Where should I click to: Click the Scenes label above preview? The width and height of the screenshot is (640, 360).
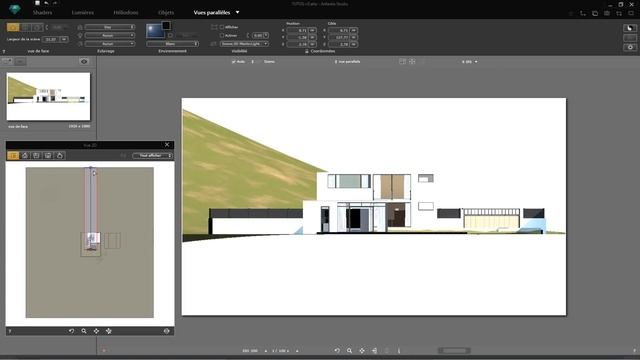click(x=269, y=62)
